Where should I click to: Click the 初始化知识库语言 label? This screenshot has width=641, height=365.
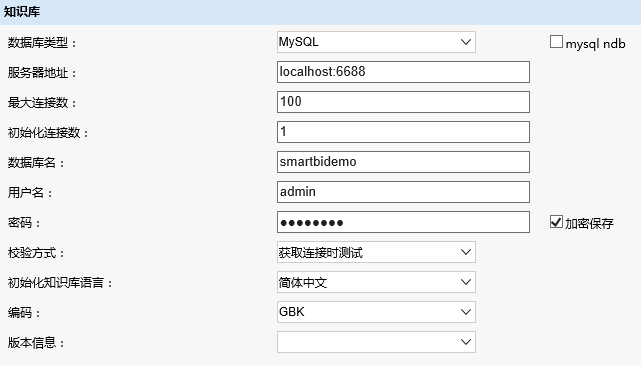click(x=60, y=282)
